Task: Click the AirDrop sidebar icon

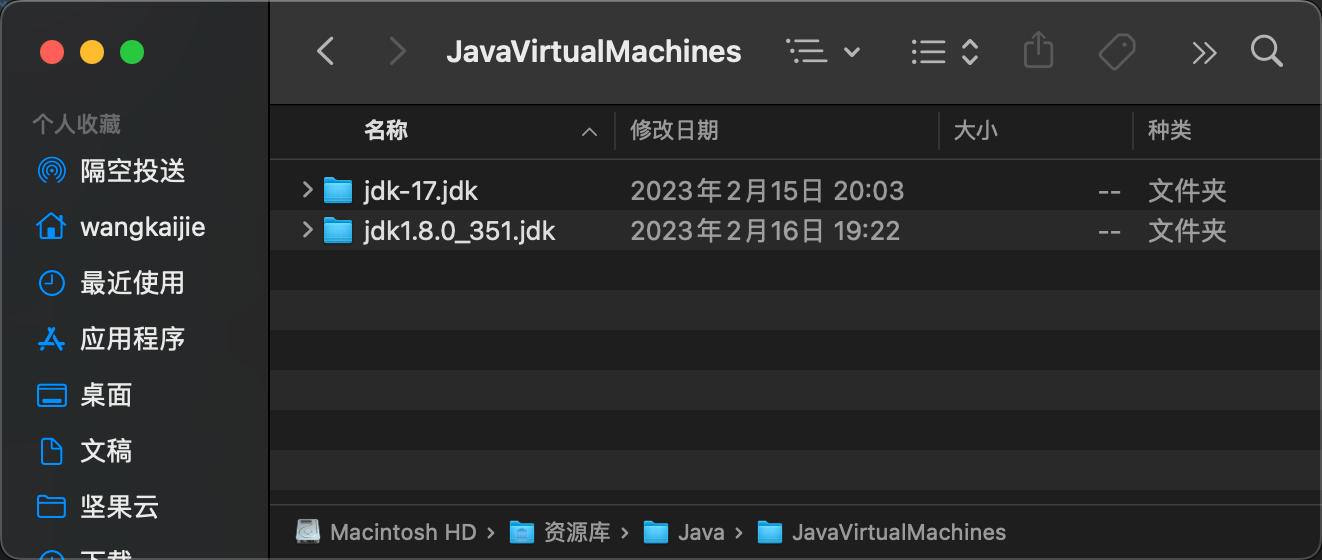Action: click(51, 171)
